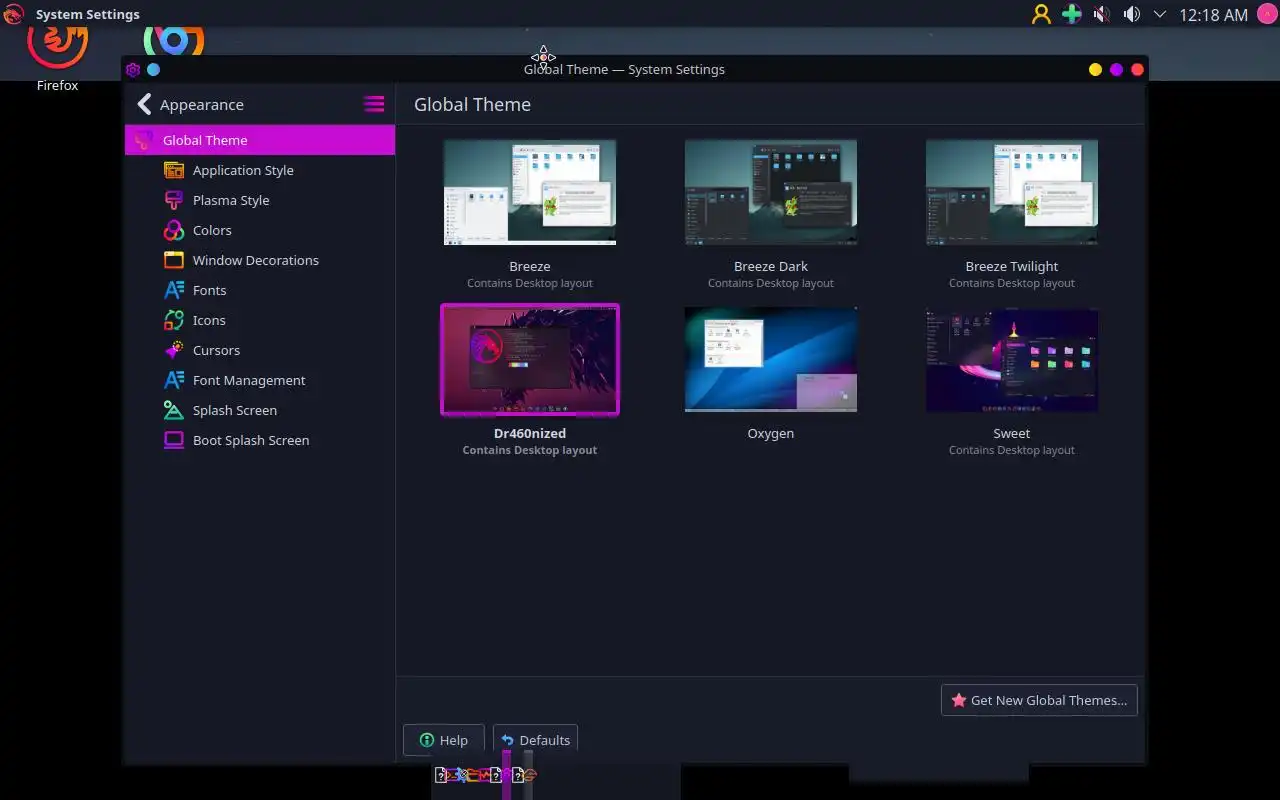Select the Breeze Dark theme thumbnail
The image size is (1280, 800).
click(x=771, y=192)
